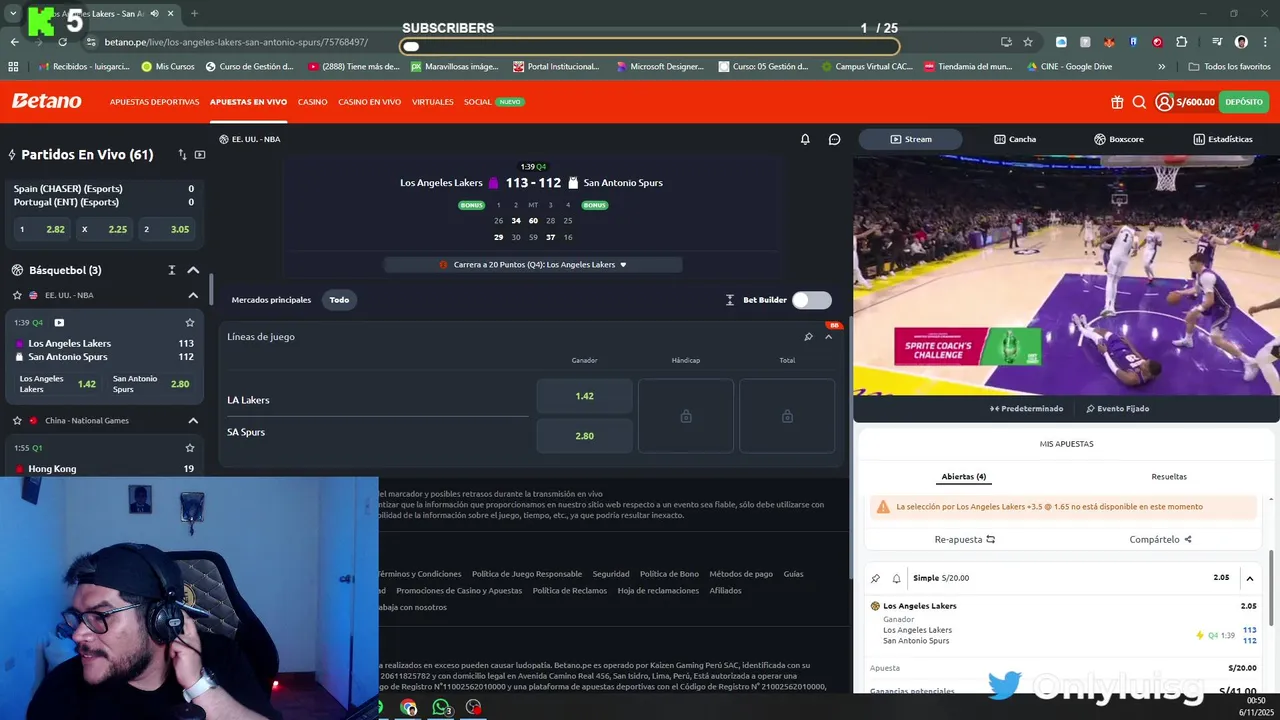The height and width of the screenshot is (720, 1280).
Task: Collapse the Básquetbol (3) section
Action: (193, 270)
